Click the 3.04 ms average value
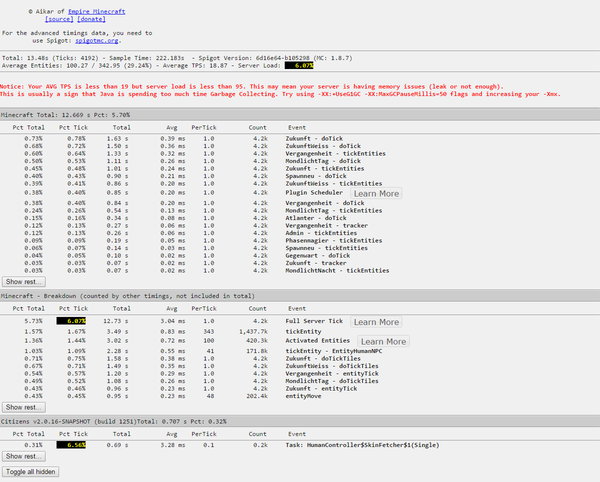600x482 pixels. point(173,321)
